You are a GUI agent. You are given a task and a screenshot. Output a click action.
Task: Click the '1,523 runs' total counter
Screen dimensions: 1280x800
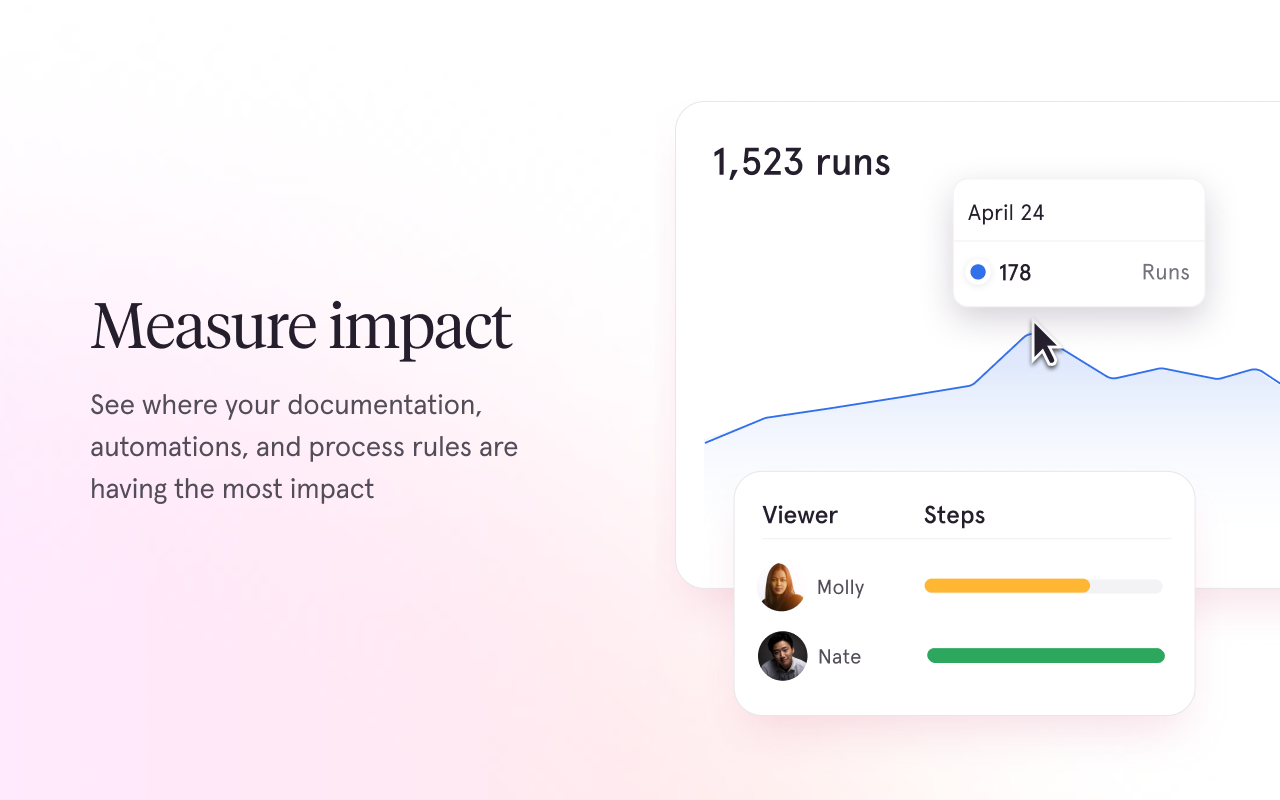click(801, 162)
